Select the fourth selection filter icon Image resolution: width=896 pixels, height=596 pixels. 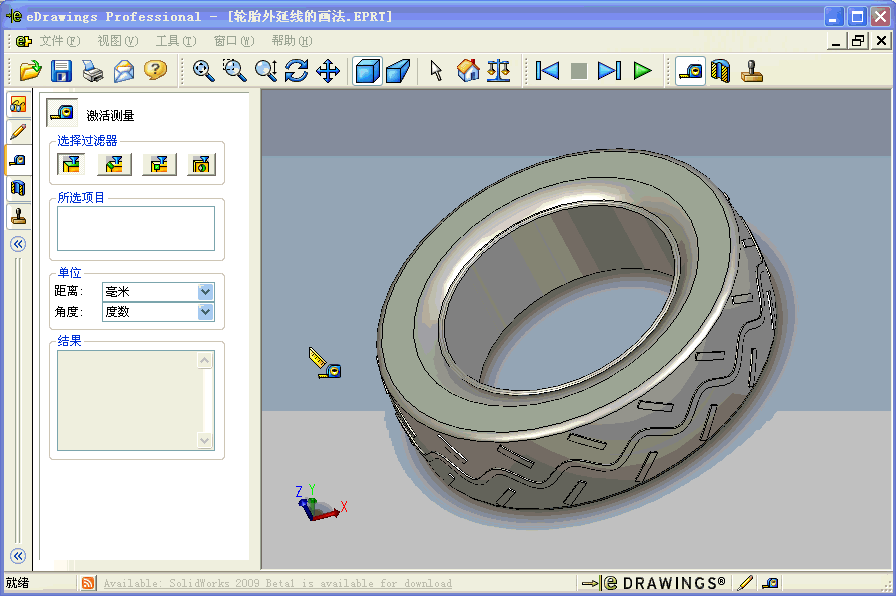coord(201,165)
